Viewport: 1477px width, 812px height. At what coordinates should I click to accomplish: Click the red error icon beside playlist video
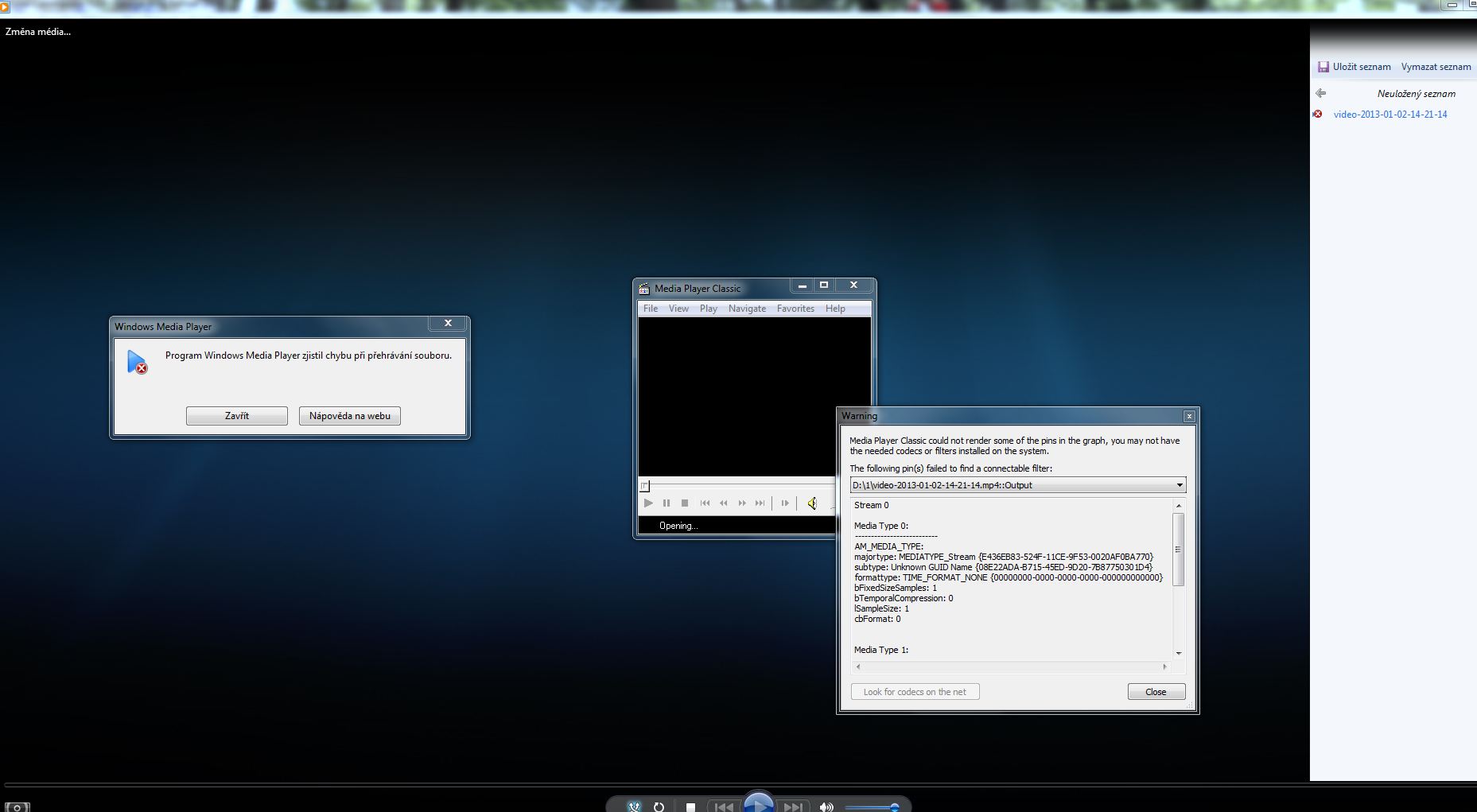[x=1318, y=115]
